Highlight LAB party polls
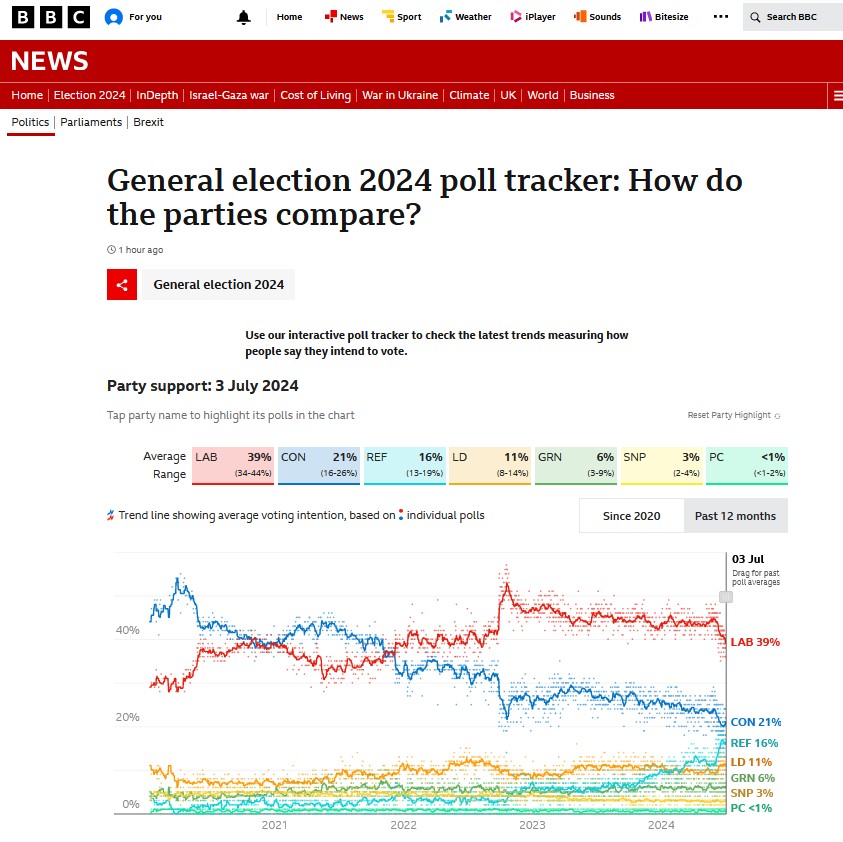This screenshot has width=843, height=842. (x=232, y=465)
